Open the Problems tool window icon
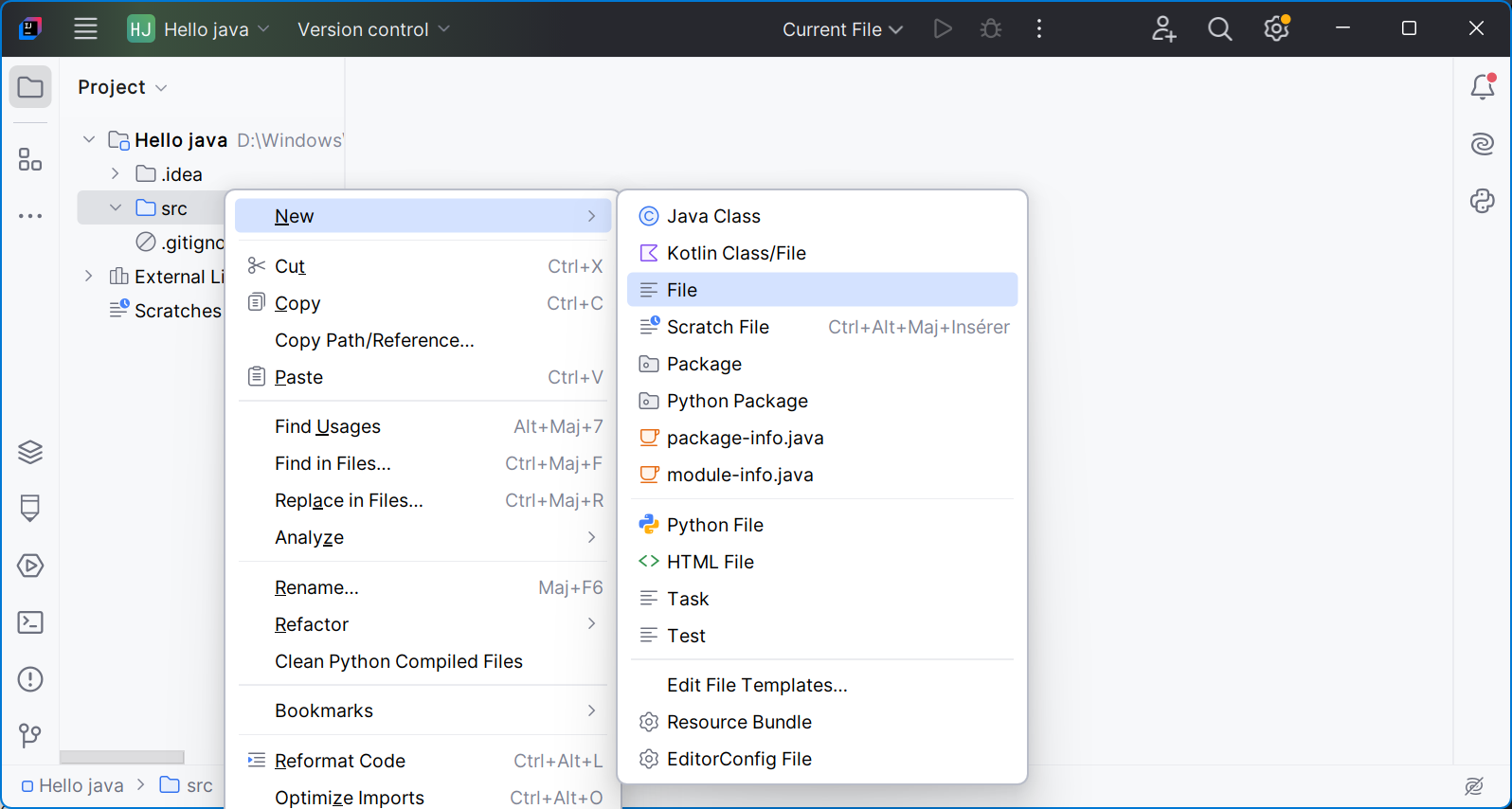This screenshot has height=809, width=1512. (30, 679)
